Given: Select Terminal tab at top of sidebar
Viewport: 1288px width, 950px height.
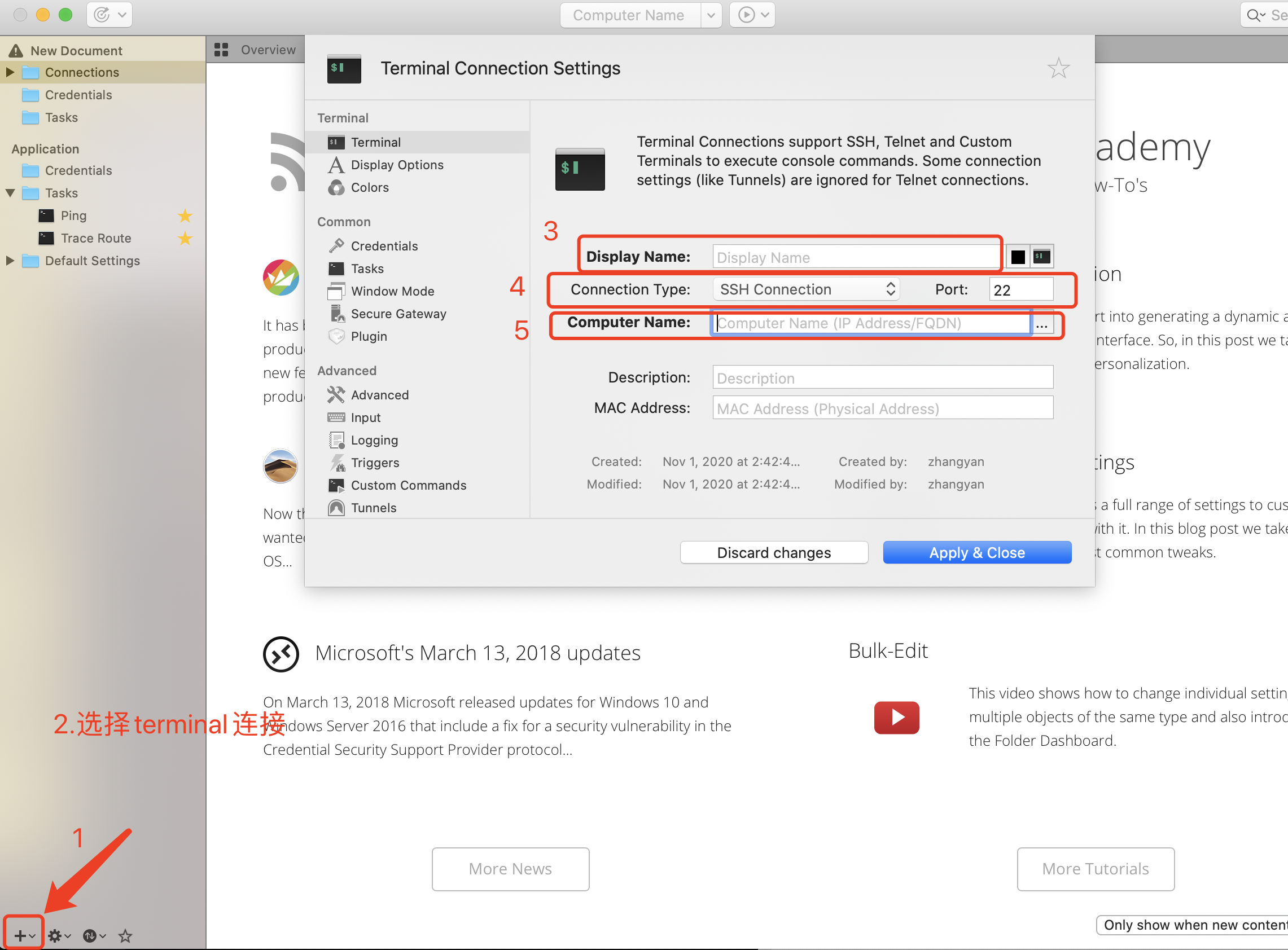Looking at the screenshot, I should tap(375, 142).
